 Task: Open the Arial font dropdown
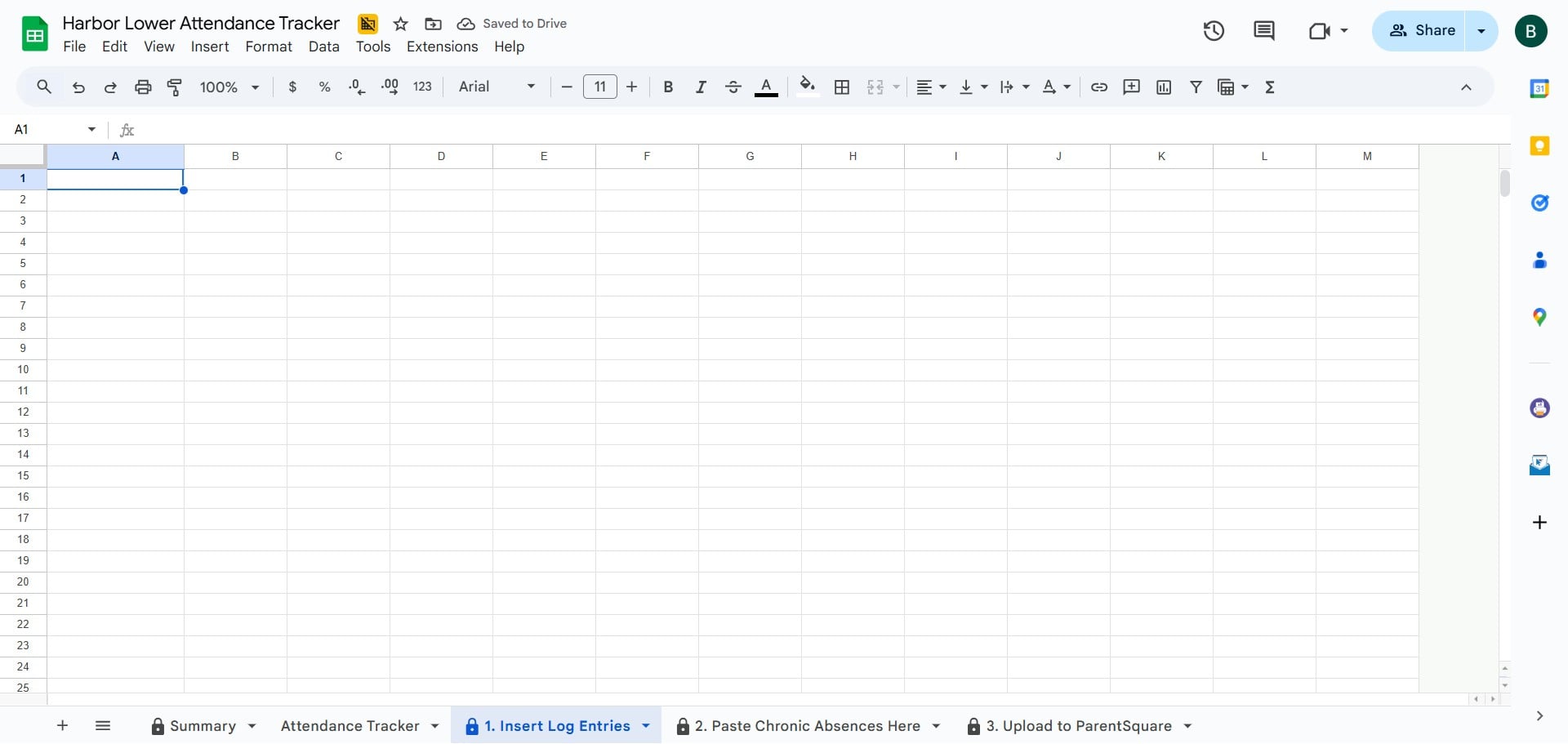[497, 87]
